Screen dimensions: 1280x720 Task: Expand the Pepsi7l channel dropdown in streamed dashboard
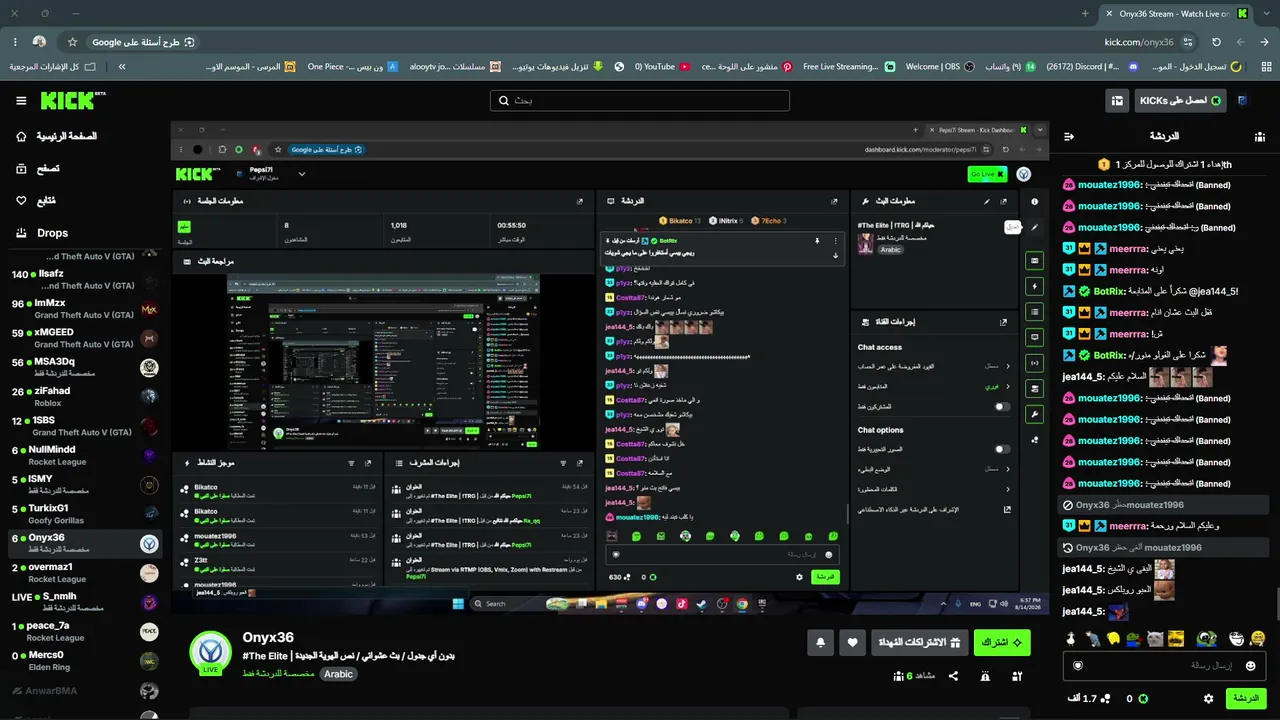click(301, 174)
